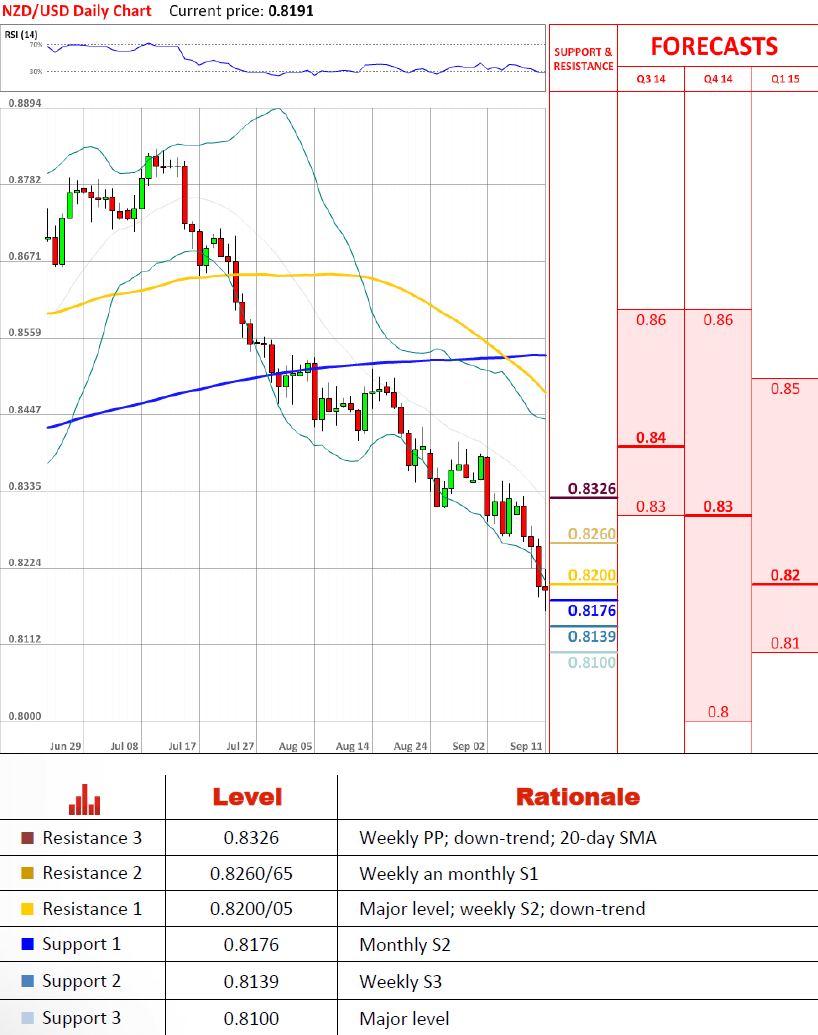Click the 0.8100 support level label beside chart
Image resolution: width=818 pixels, height=1035 pixels.
click(592, 662)
